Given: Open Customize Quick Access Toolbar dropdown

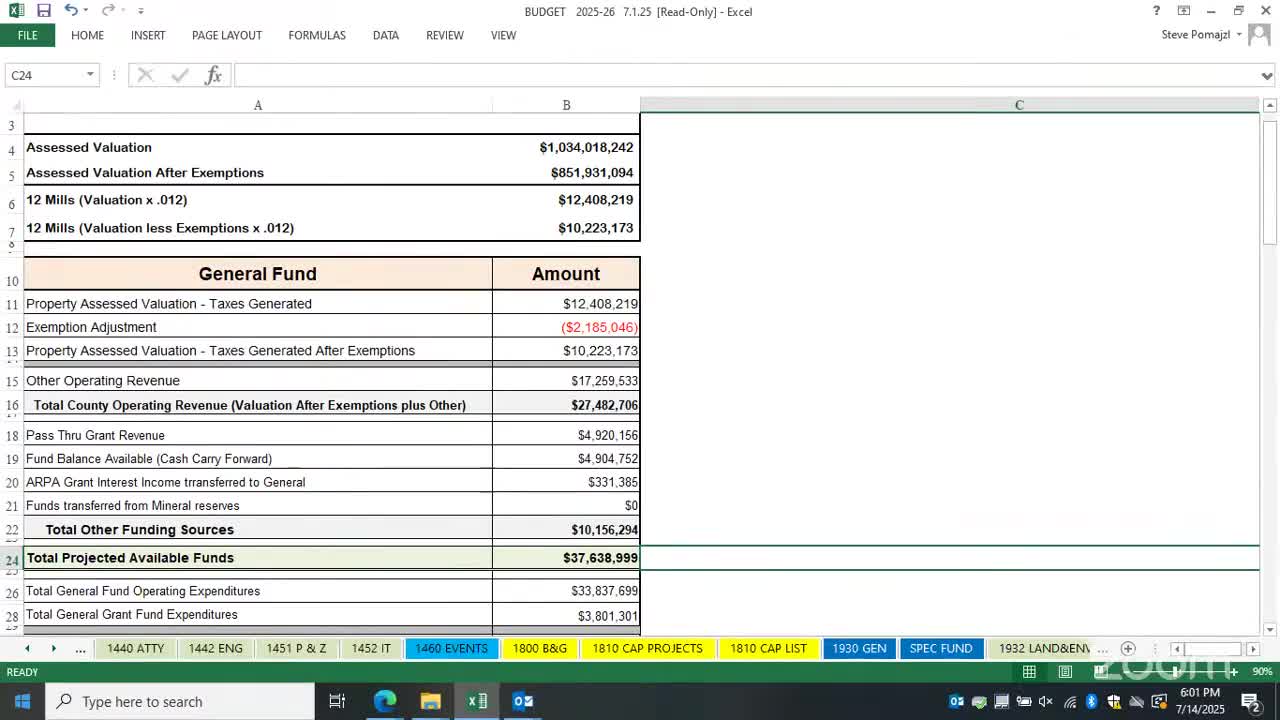Looking at the screenshot, I should [140, 11].
